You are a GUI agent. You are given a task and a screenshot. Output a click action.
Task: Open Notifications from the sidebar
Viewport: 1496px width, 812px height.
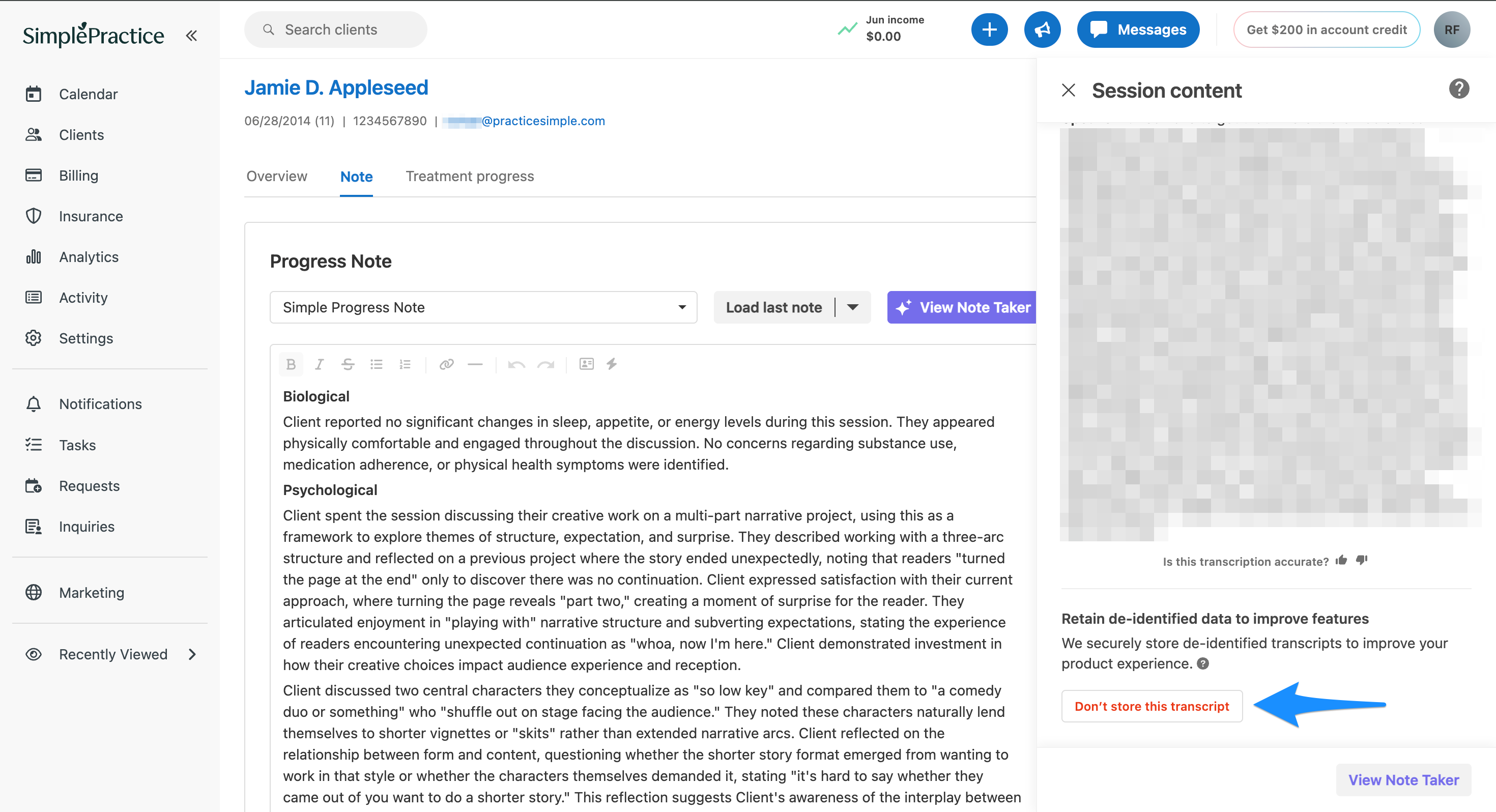[x=100, y=403]
